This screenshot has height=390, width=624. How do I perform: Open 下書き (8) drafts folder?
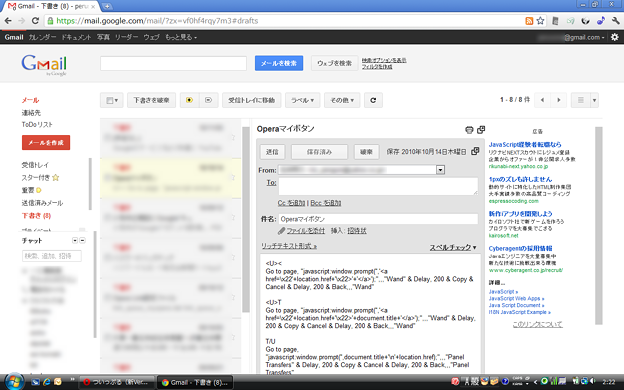(x=36, y=216)
